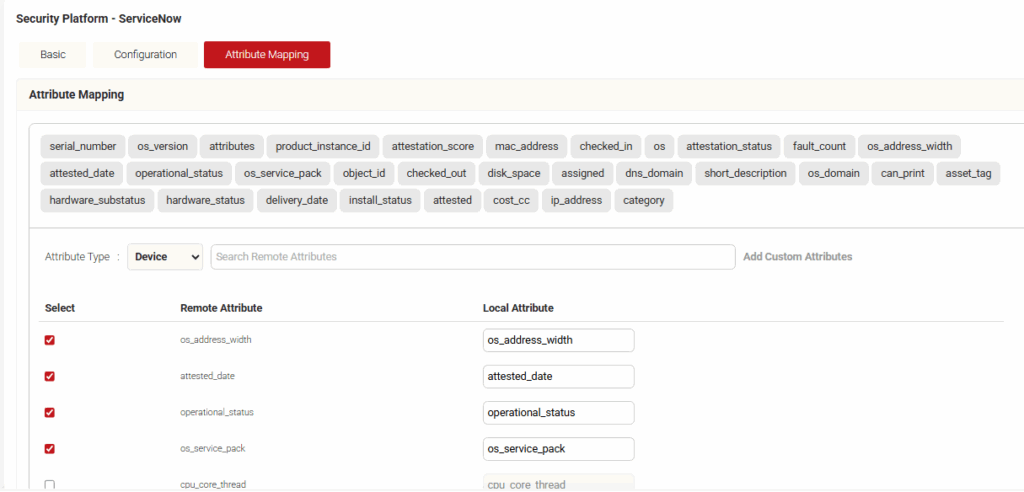Edit the operational_status local attribute field
The height and width of the screenshot is (492, 1024).
coord(558,412)
